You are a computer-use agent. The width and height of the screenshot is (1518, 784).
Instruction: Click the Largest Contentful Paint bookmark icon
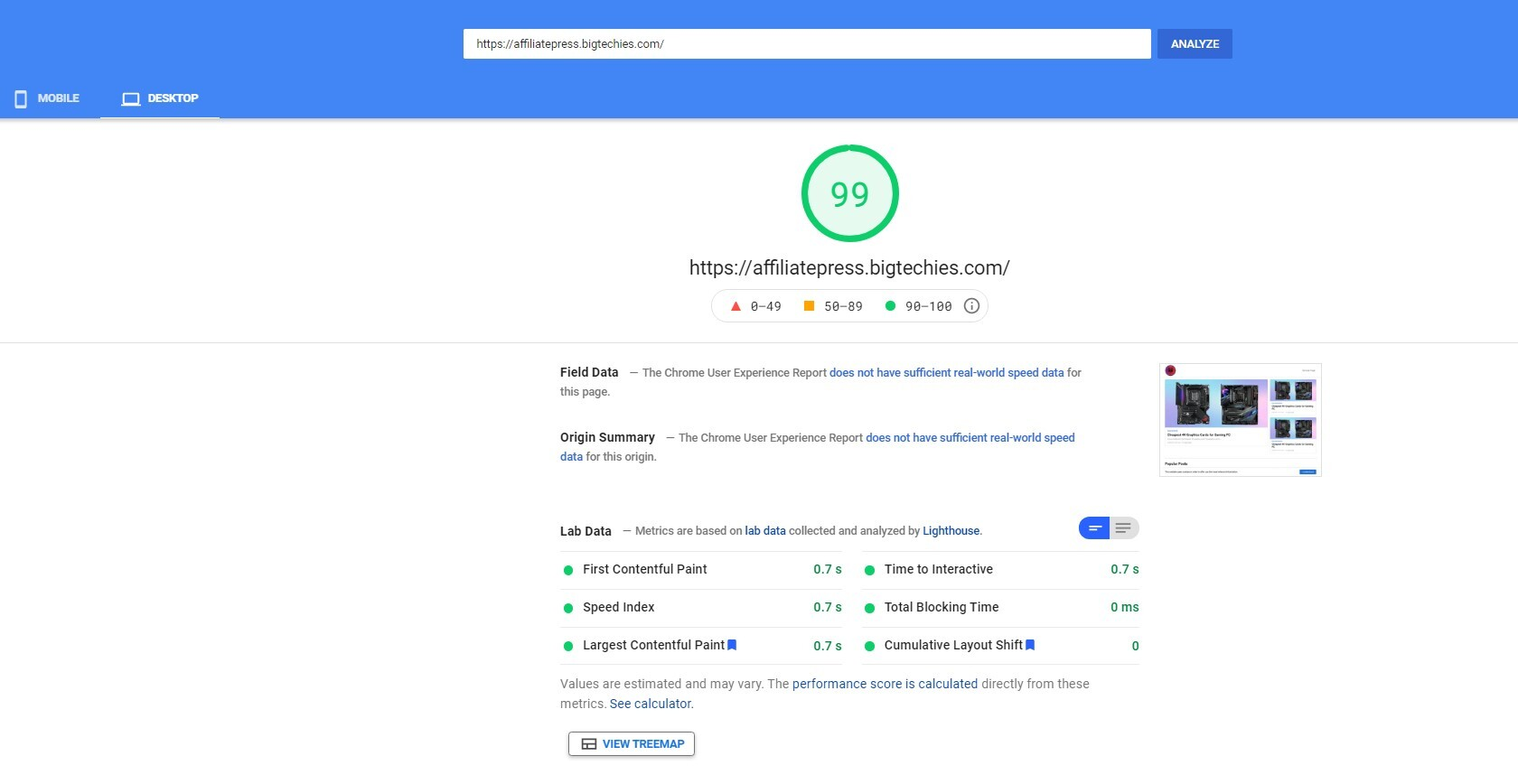(x=732, y=645)
